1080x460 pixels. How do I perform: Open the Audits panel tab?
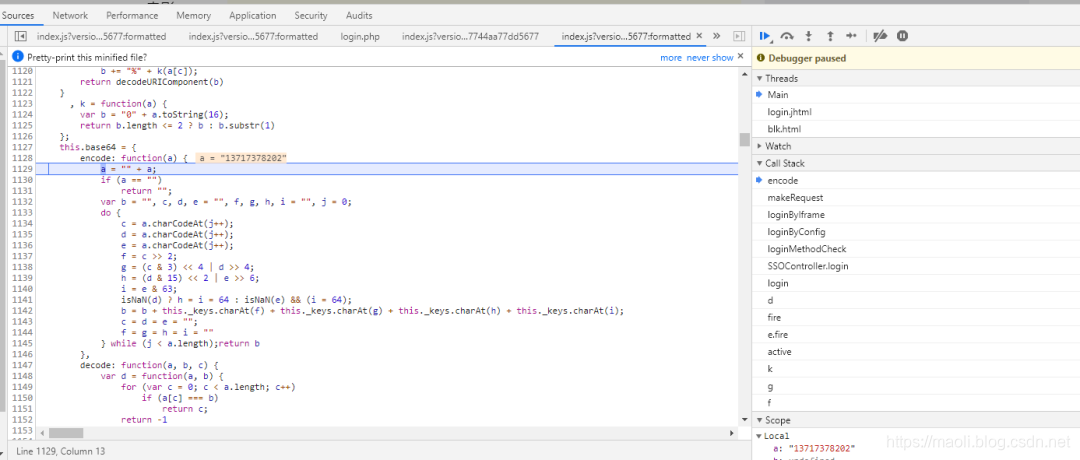(x=359, y=15)
